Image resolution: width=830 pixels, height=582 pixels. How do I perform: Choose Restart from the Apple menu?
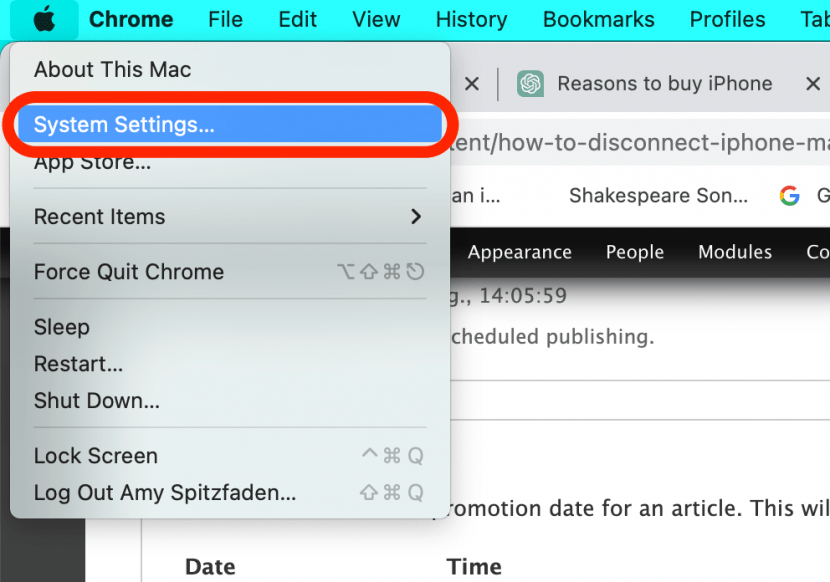pos(78,364)
